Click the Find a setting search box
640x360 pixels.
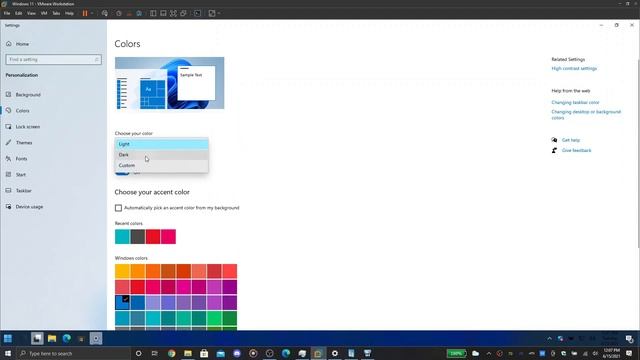pyautogui.click(x=53, y=60)
